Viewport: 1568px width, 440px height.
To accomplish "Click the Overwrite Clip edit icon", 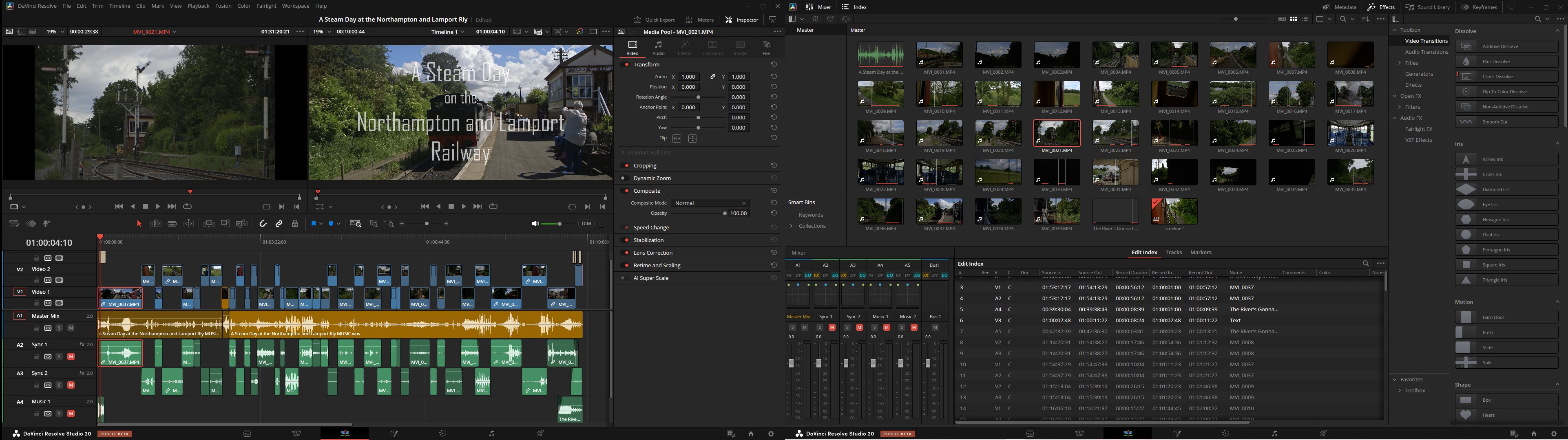I will click(x=225, y=224).
